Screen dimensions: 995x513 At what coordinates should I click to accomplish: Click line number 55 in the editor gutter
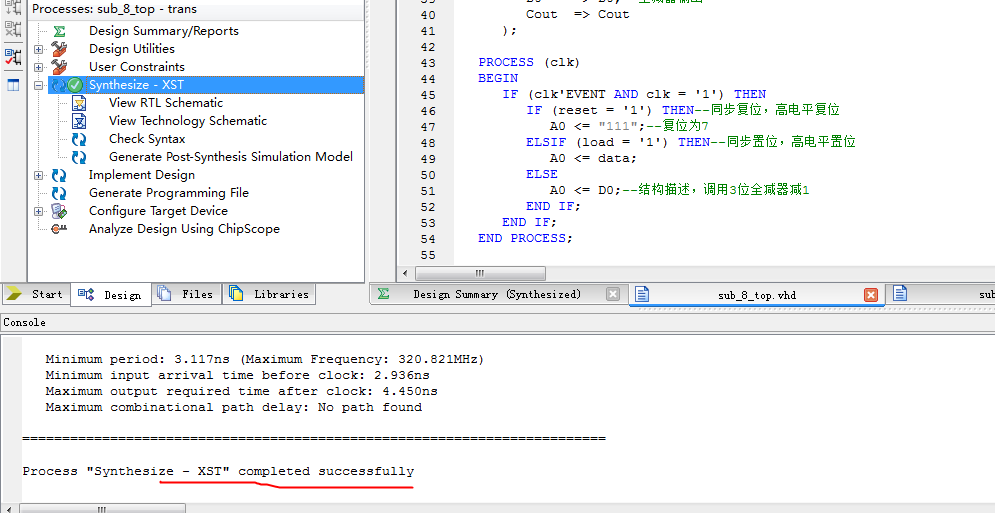428,255
